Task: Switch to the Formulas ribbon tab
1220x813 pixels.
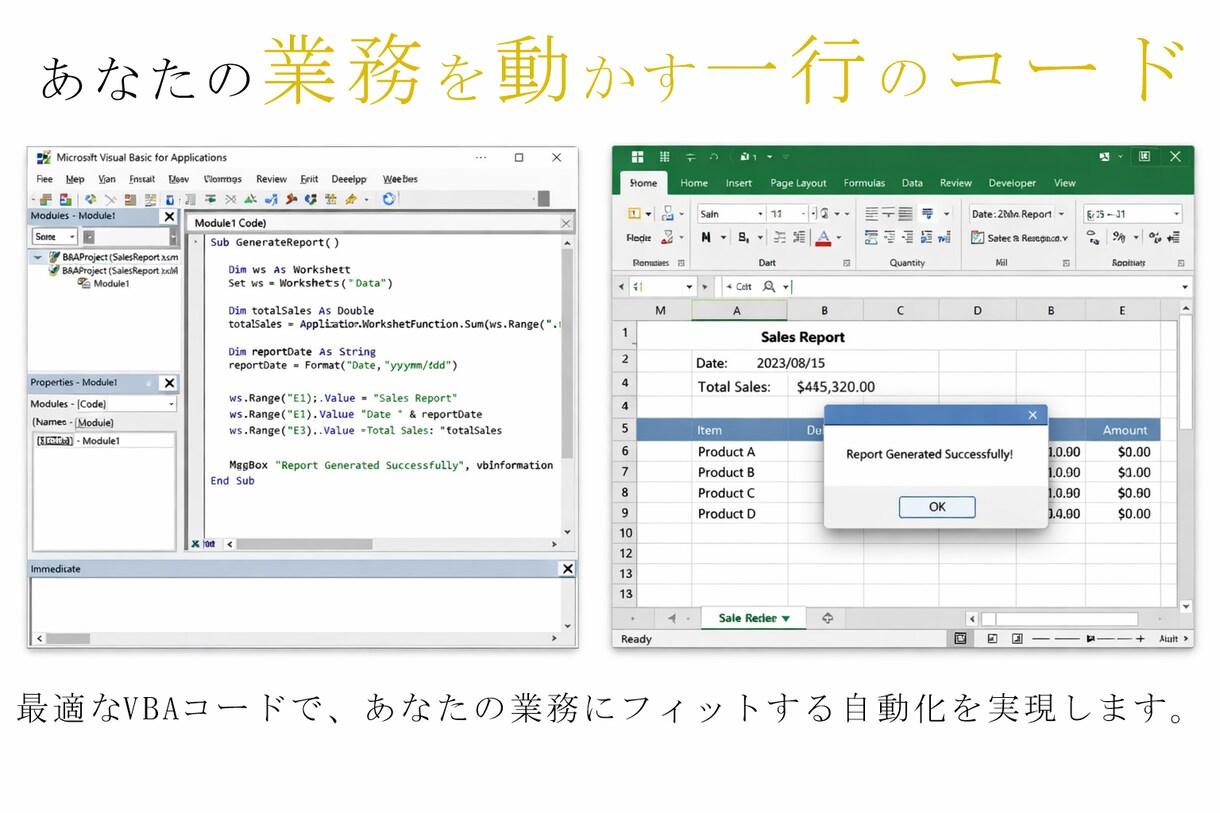Action: (x=864, y=183)
